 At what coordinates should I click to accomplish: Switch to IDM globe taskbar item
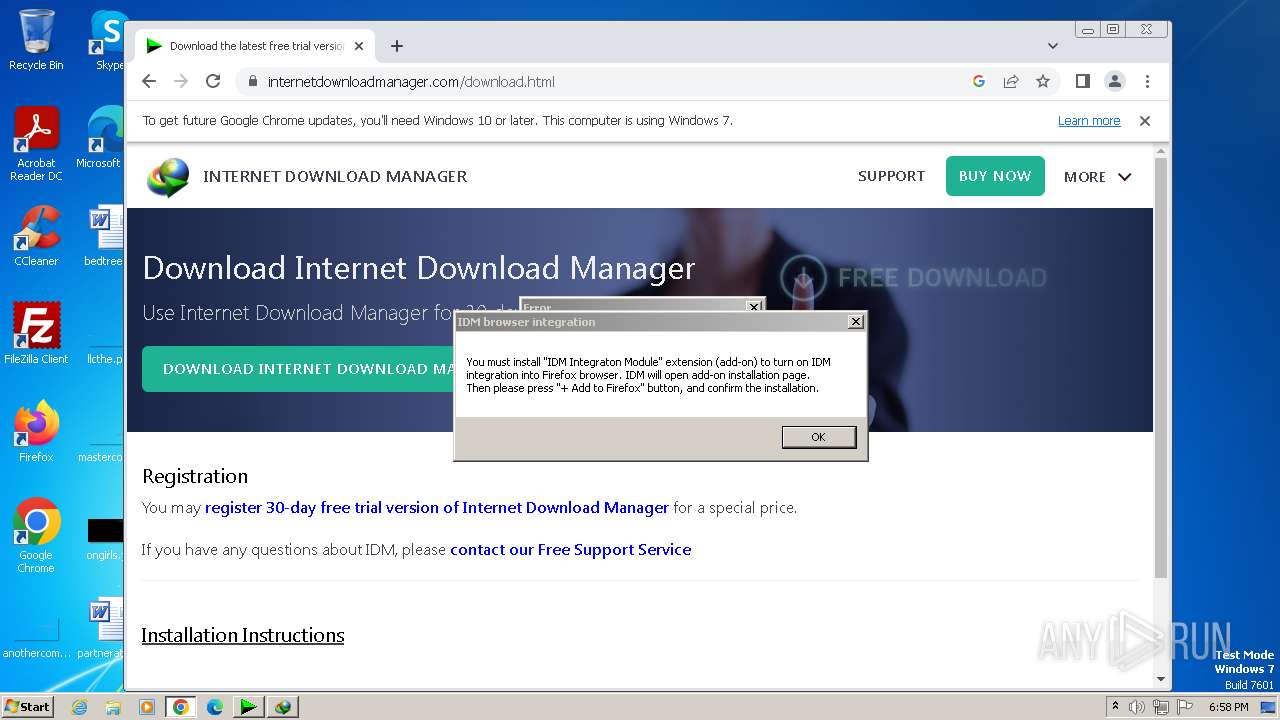point(283,707)
